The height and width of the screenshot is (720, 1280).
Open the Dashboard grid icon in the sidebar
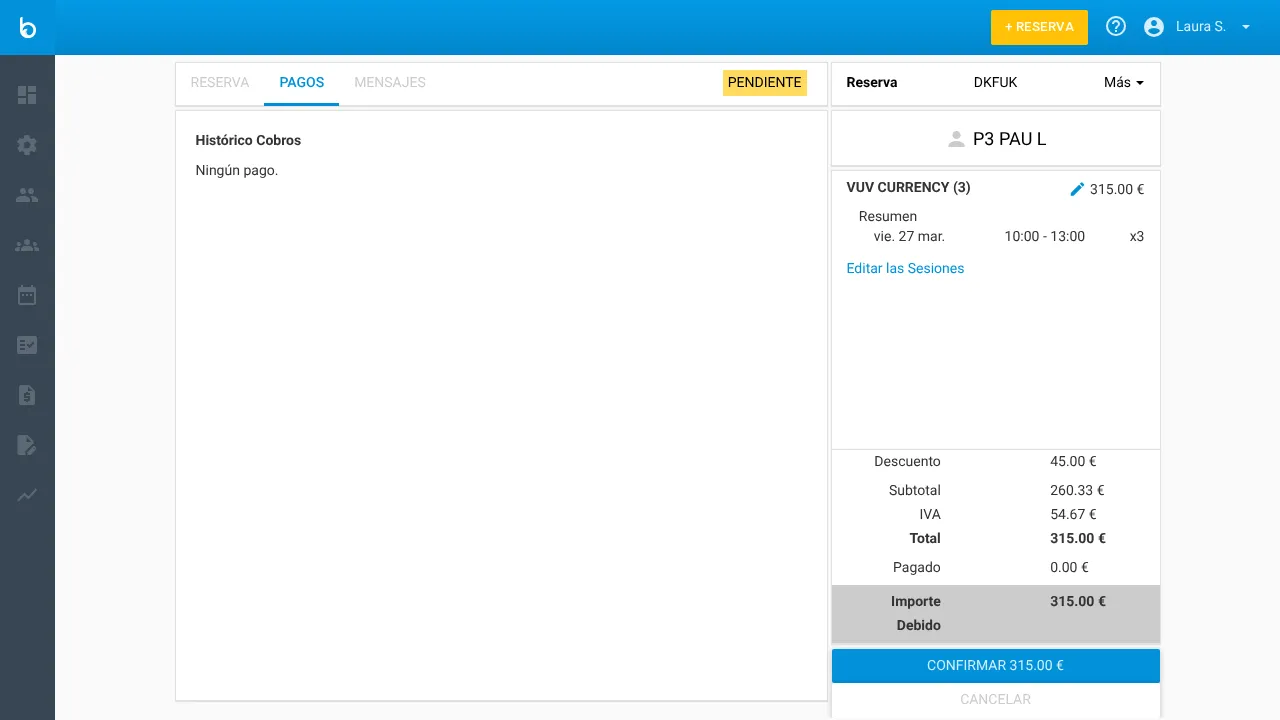pos(28,95)
